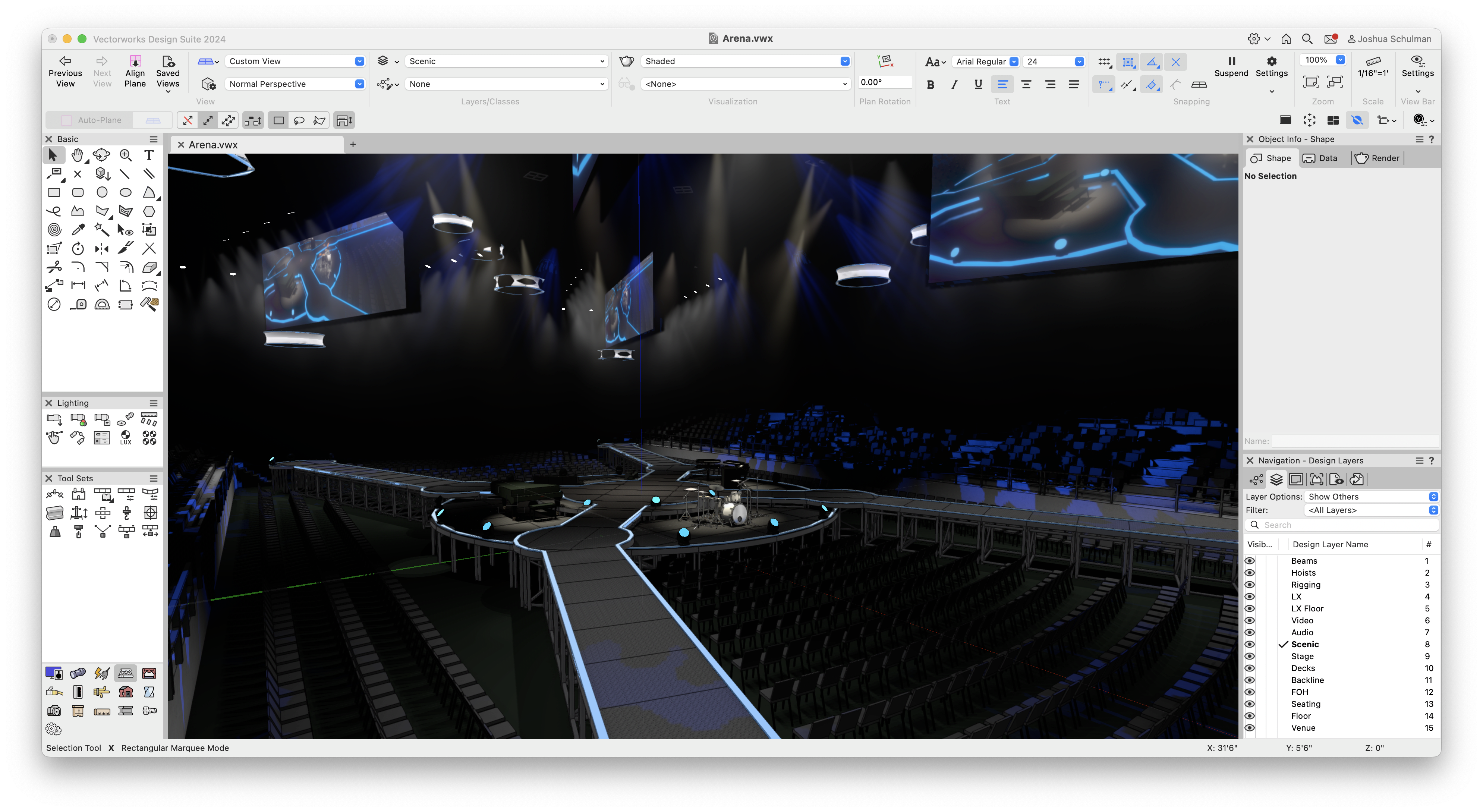Open the camera tool set icon

[x=54, y=711]
